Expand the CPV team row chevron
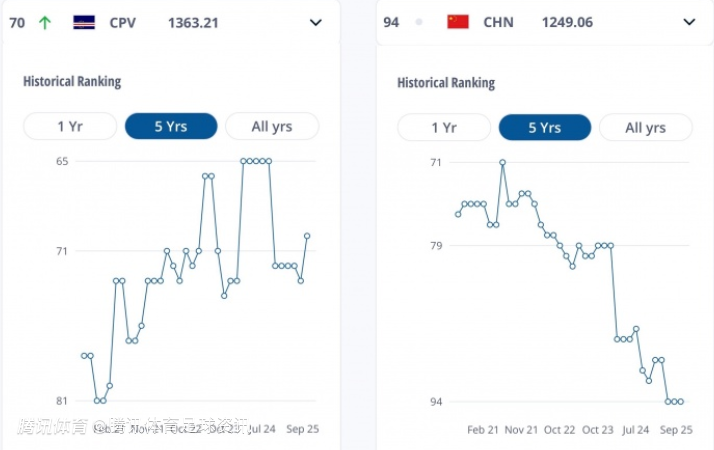Viewport: 714px width, 450px height. point(316,22)
